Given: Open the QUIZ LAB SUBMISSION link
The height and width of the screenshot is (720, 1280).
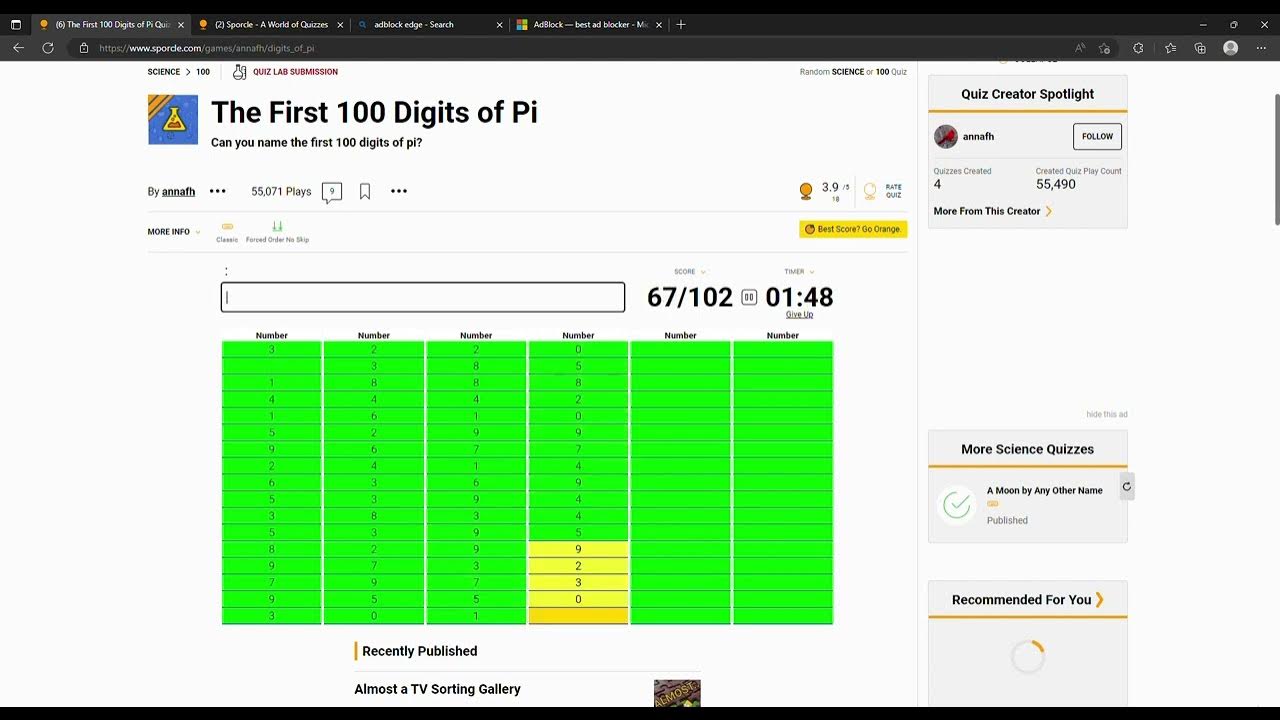Looking at the screenshot, I should click(295, 72).
